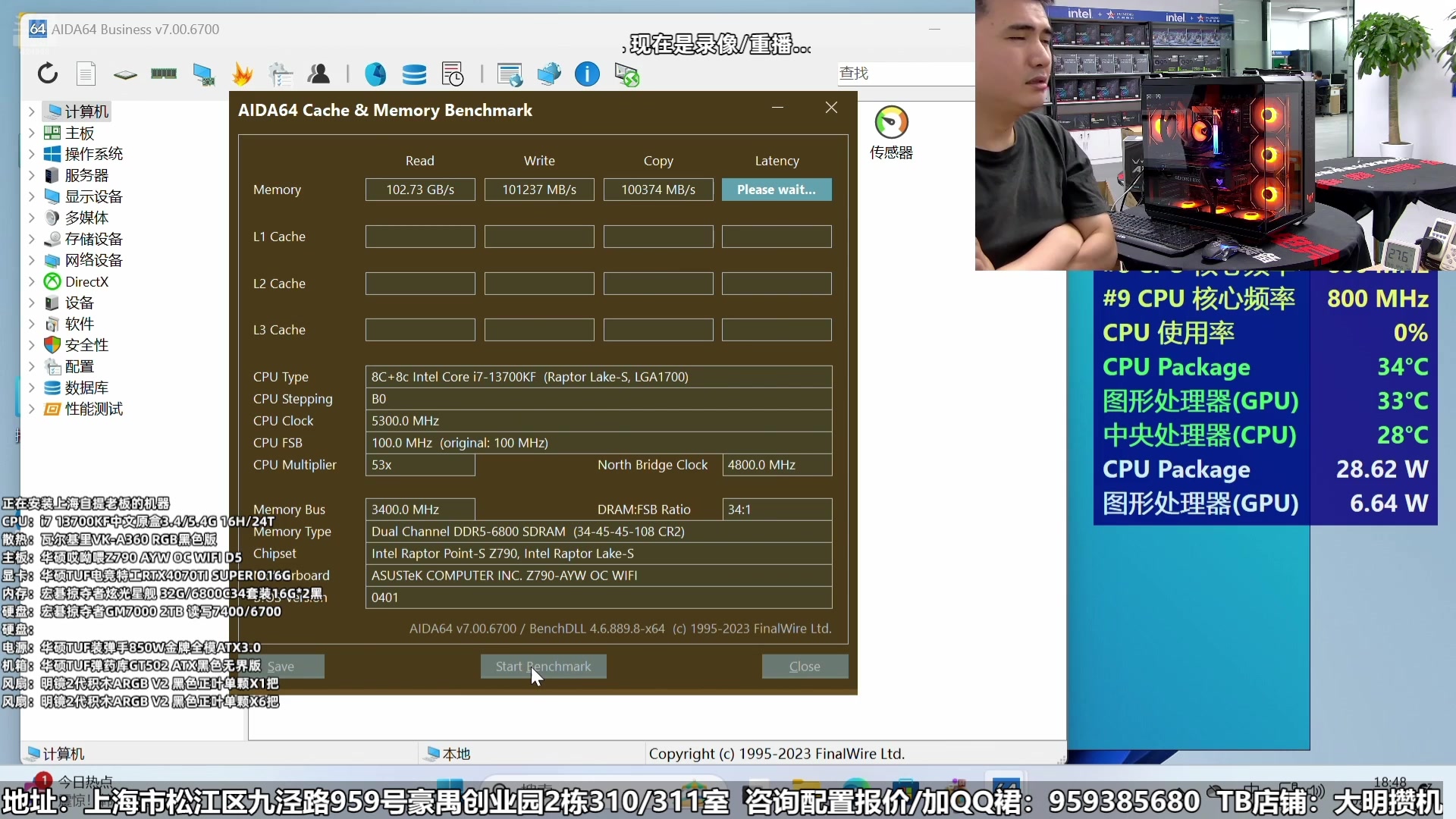1456x819 pixels.
Task: Click the 本地 status bar entry
Action: tap(448, 754)
